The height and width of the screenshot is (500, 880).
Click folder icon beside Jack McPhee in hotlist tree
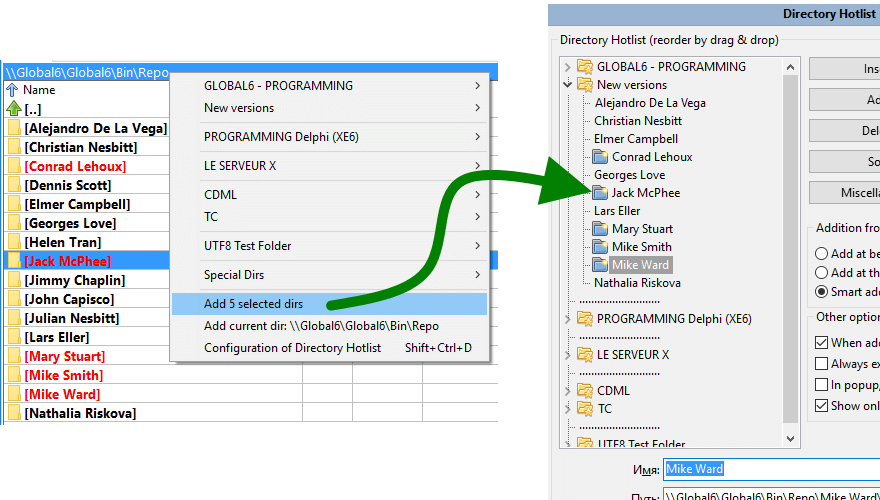pyautogui.click(x=600, y=193)
